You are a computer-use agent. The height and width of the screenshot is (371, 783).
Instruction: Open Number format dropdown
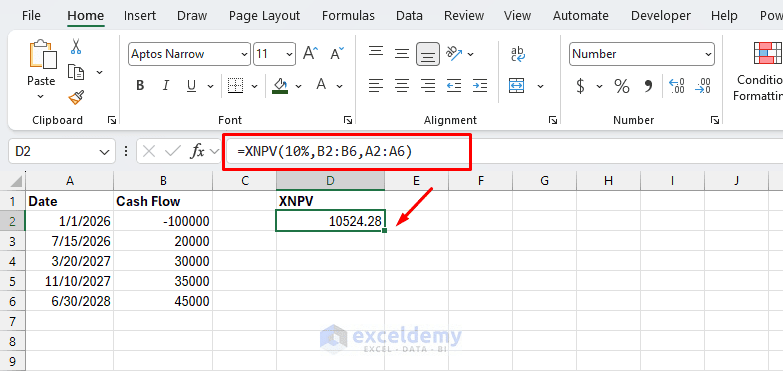708,54
